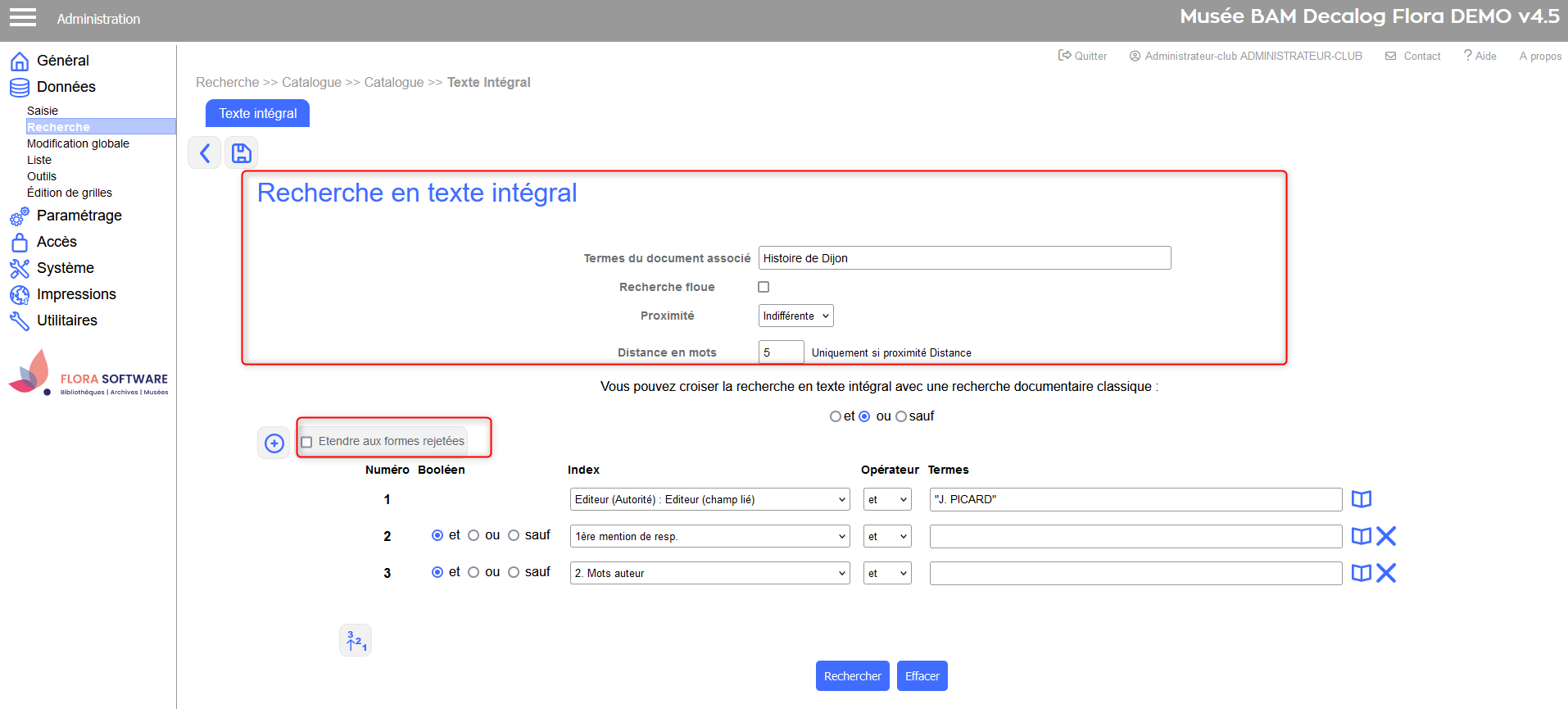Image resolution: width=1568 pixels, height=709 pixels.
Task: Delete search row 2 with X icon
Action: click(x=1386, y=536)
